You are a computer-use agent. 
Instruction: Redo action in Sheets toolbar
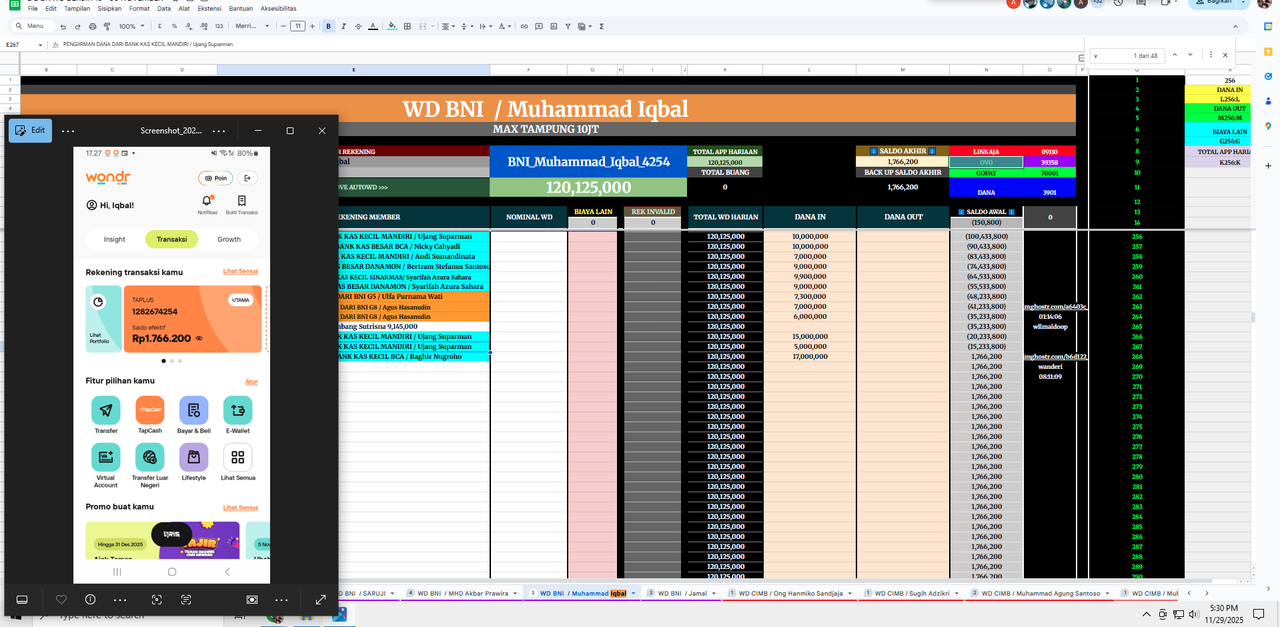pyautogui.click(x=77, y=26)
